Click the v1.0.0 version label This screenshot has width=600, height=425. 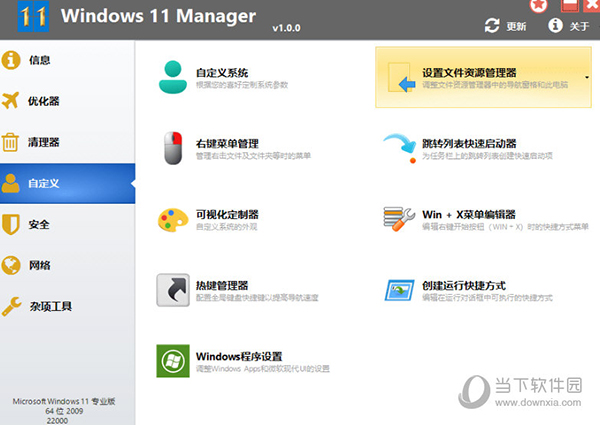coord(286,28)
